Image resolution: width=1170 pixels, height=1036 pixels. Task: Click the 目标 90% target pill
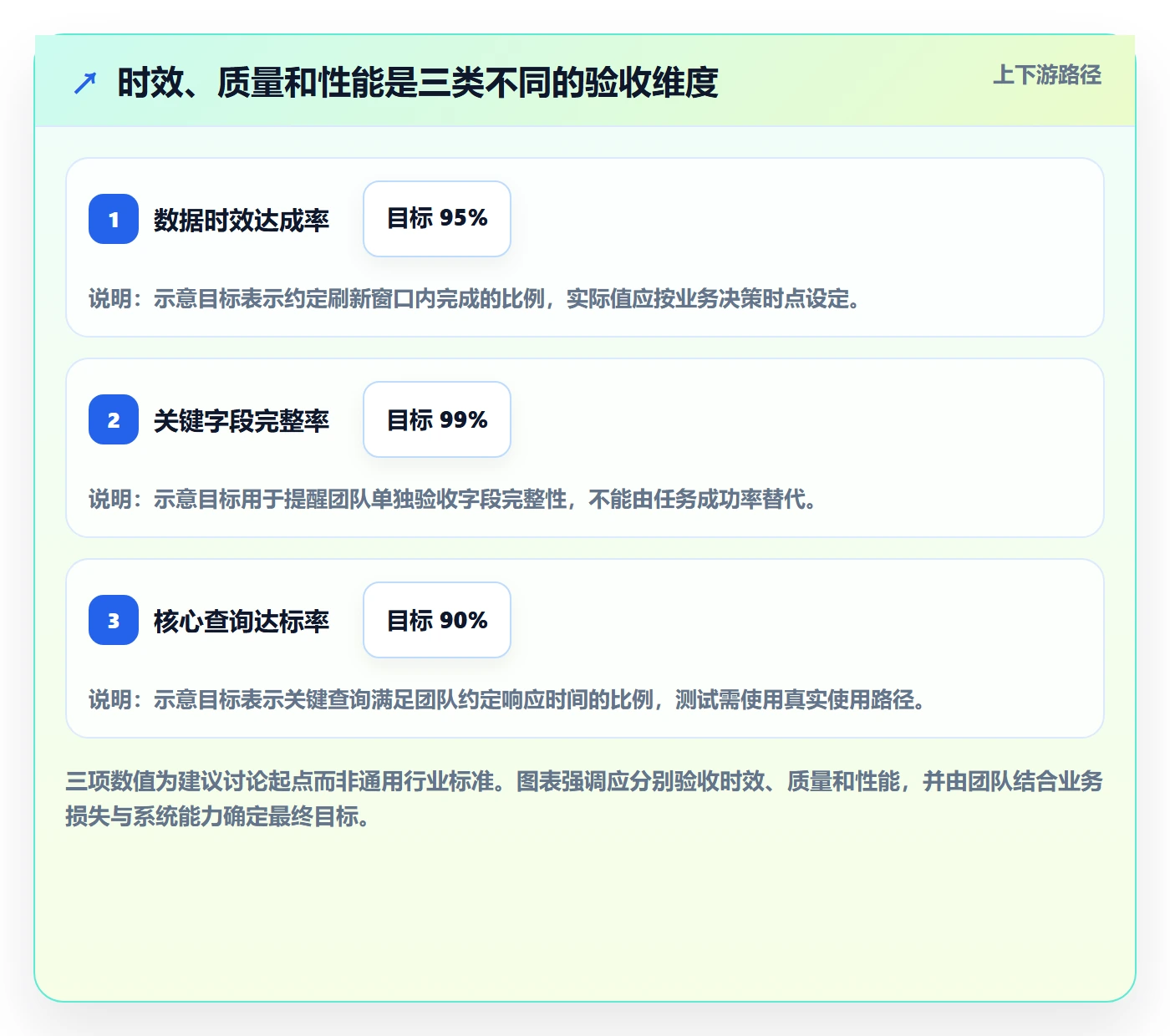(x=437, y=620)
